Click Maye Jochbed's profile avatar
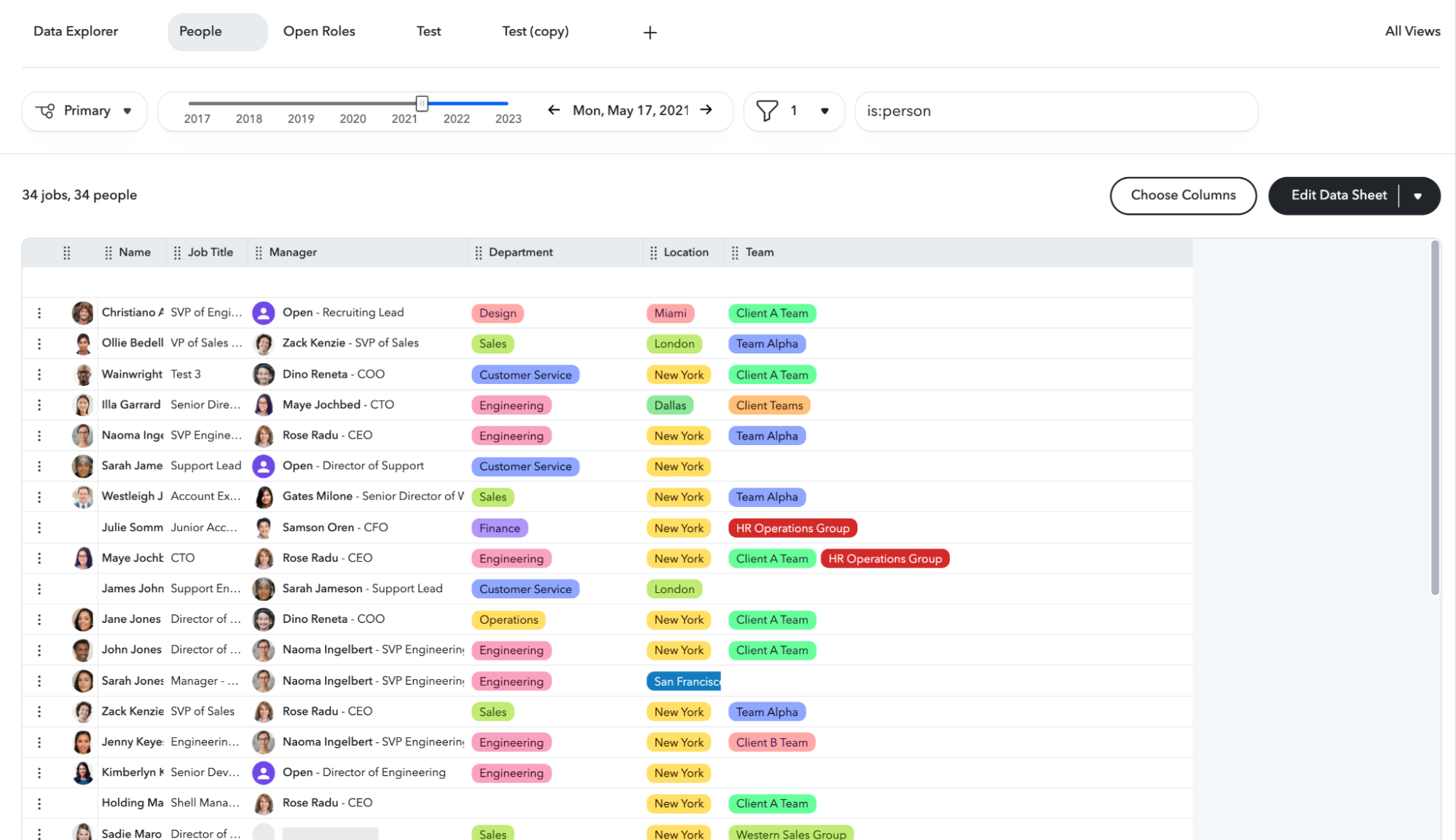 83,557
